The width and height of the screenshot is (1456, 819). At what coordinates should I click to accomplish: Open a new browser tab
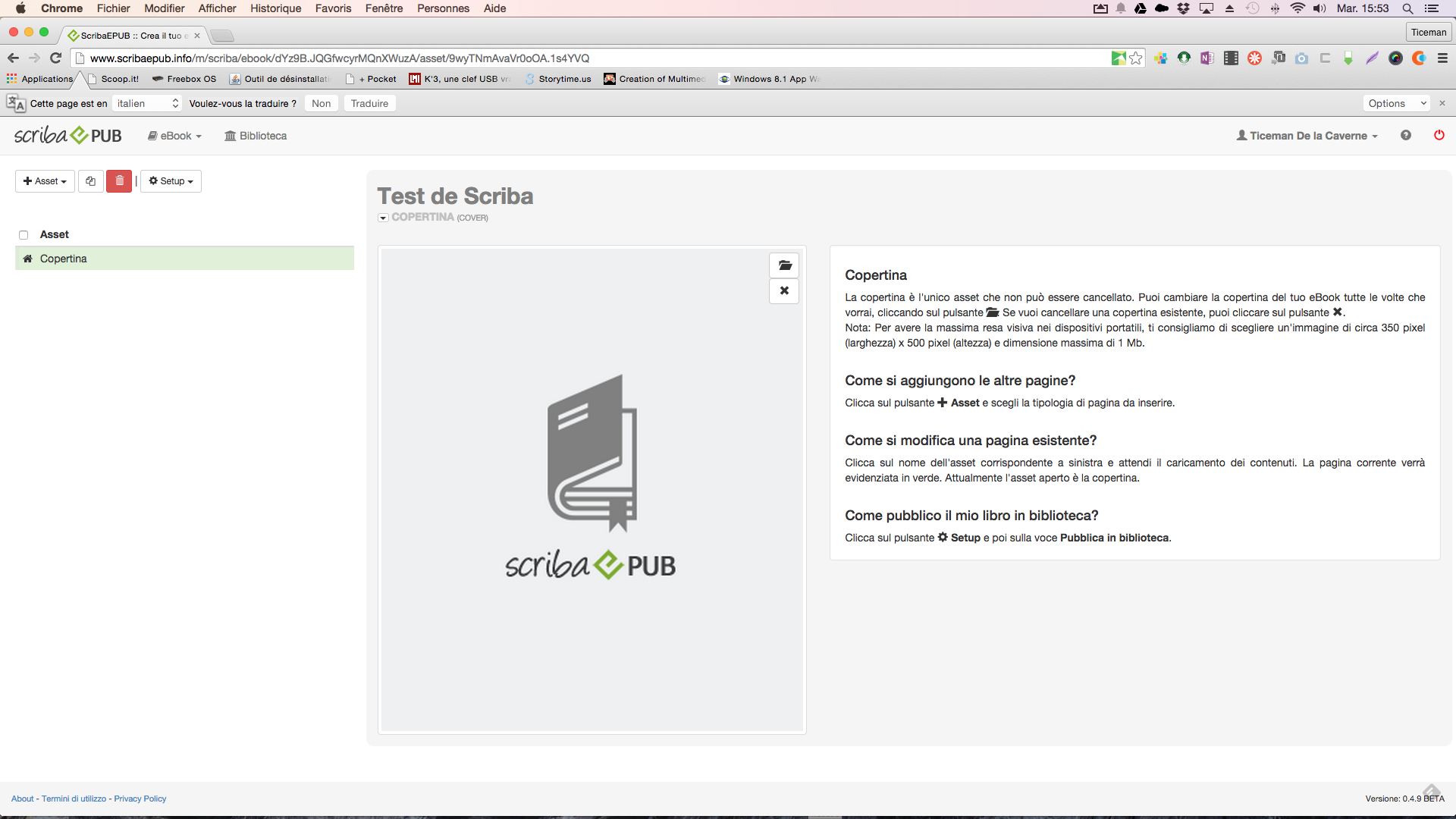222,36
